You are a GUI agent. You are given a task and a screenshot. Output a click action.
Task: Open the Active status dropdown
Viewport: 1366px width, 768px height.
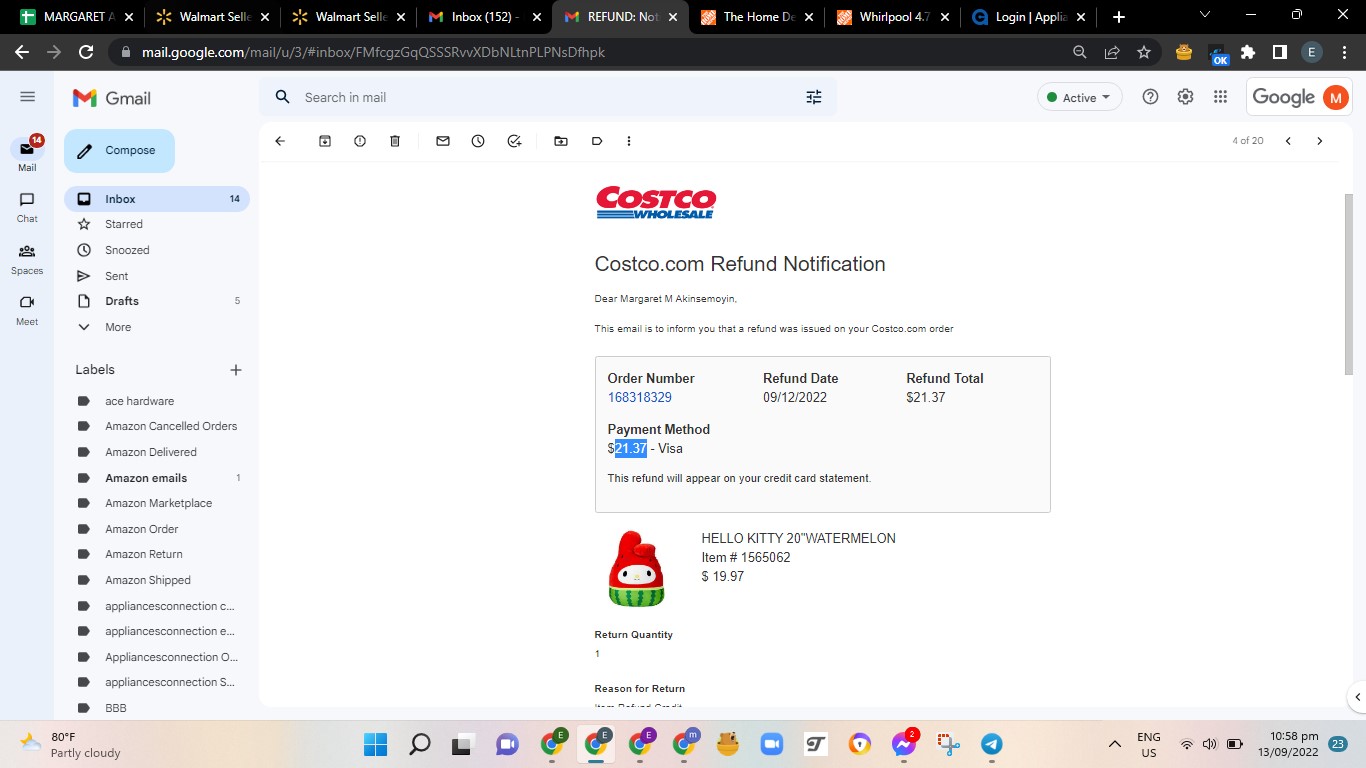[x=1080, y=97]
